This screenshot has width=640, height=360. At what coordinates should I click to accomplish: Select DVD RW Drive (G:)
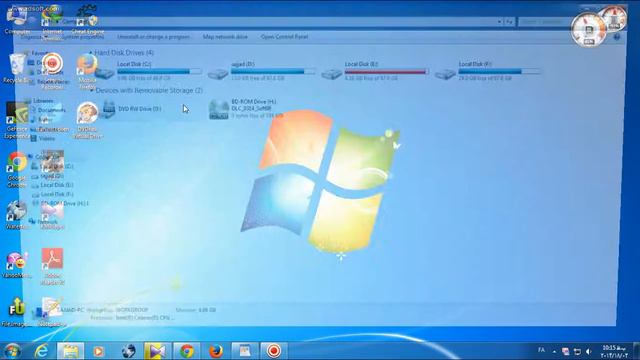(x=131, y=109)
